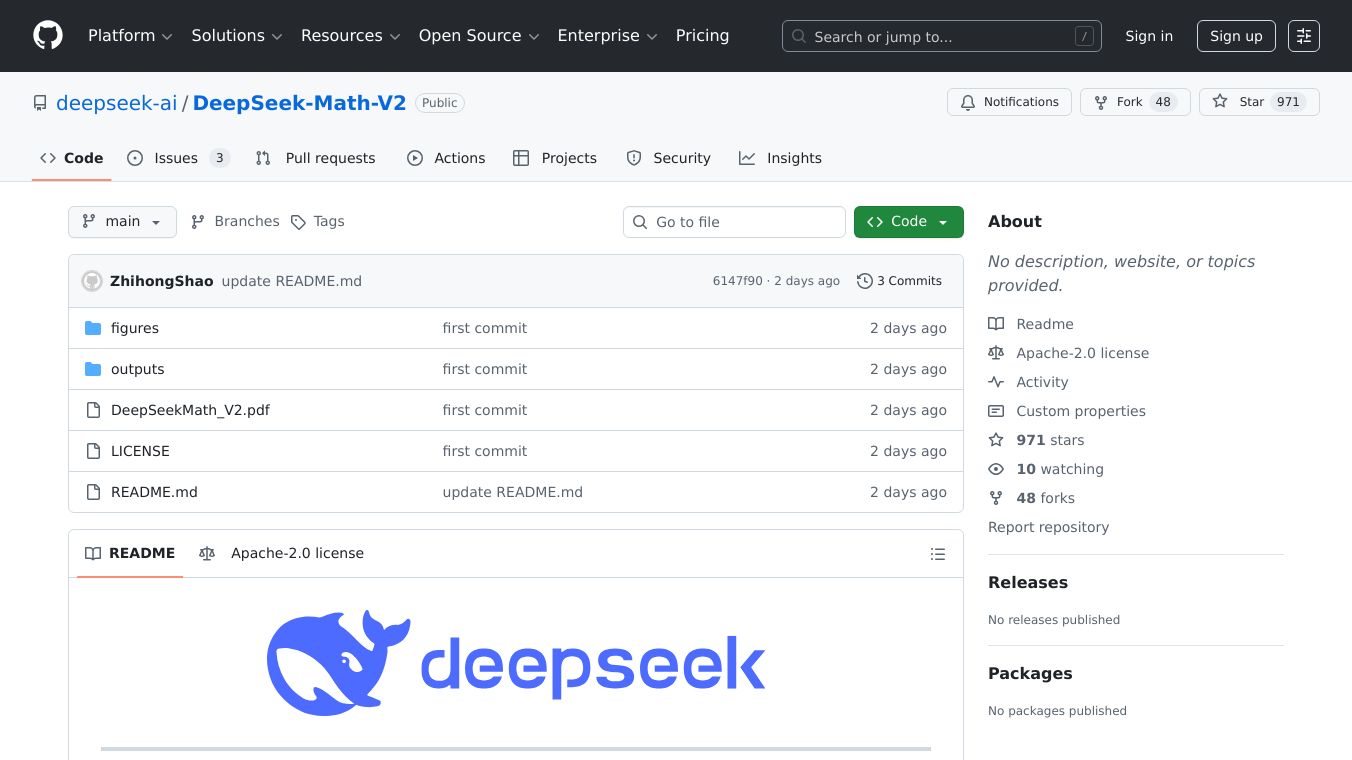Open the green Code dropdown
This screenshot has height=760, width=1352.
point(908,222)
